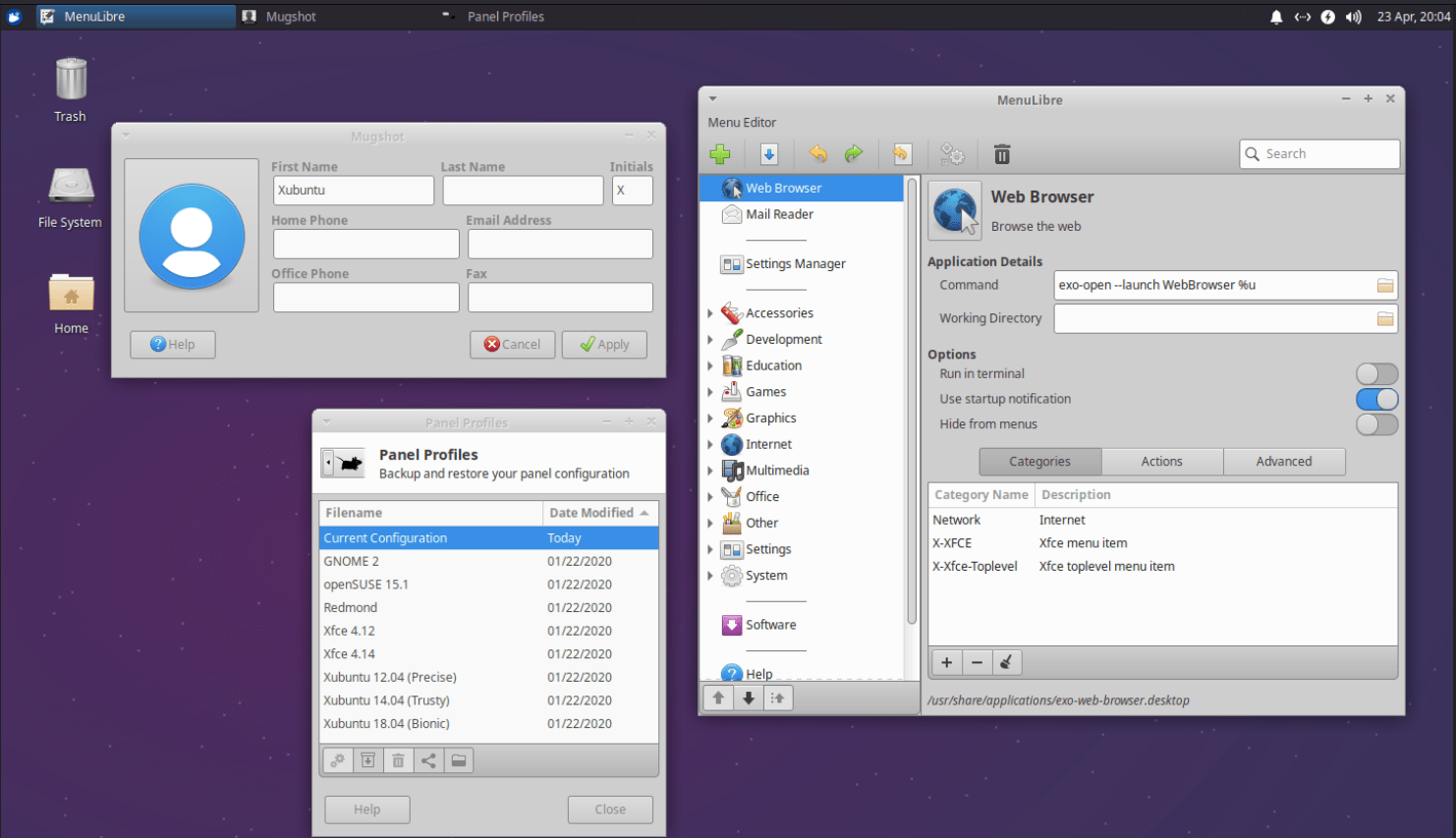Image resolution: width=1456 pixels, height=838 pixels.
Task: Open the Xfce whisker menu button
Action: [14, 17]
